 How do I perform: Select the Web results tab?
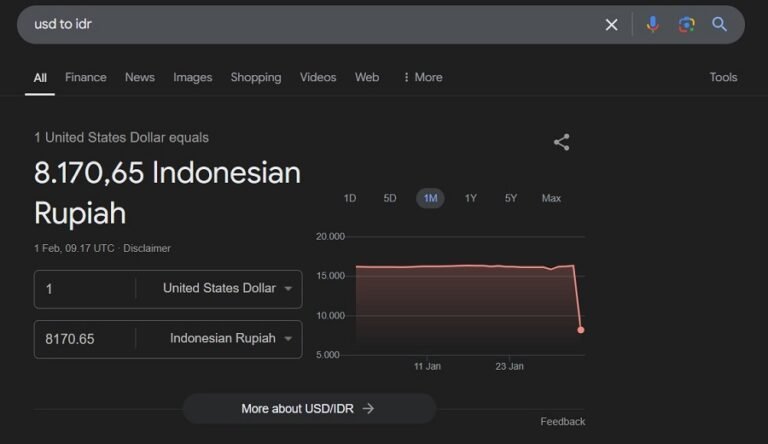[x=367, y=77]
